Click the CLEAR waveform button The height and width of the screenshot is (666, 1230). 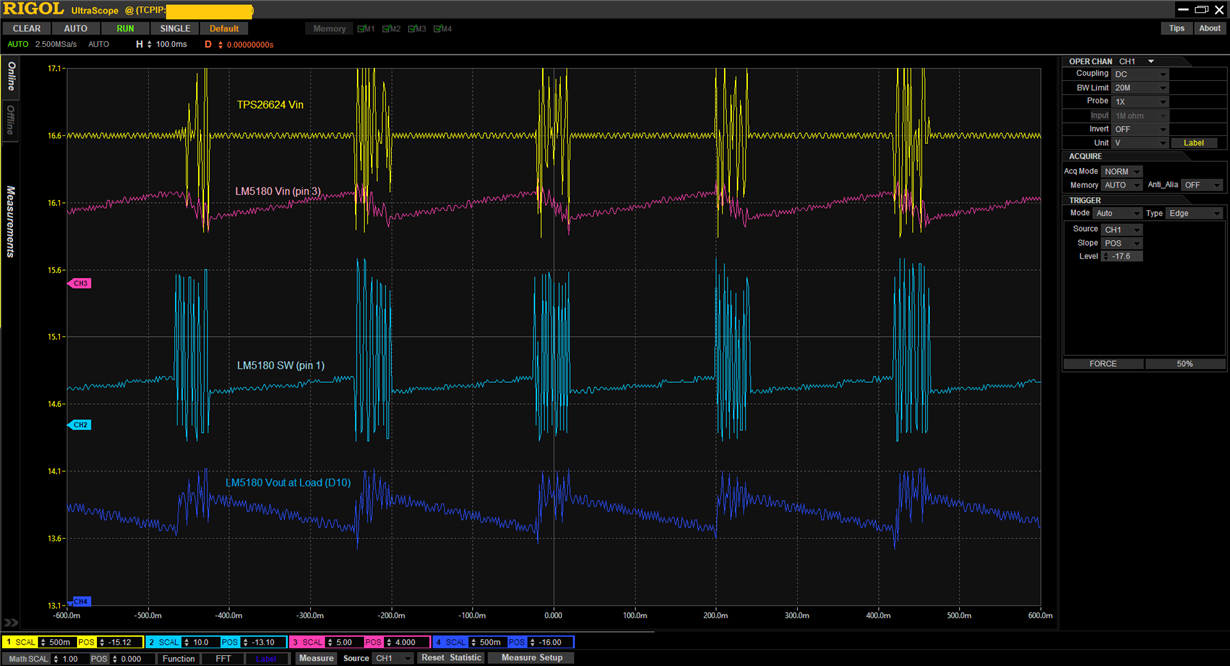pos(27,29)
